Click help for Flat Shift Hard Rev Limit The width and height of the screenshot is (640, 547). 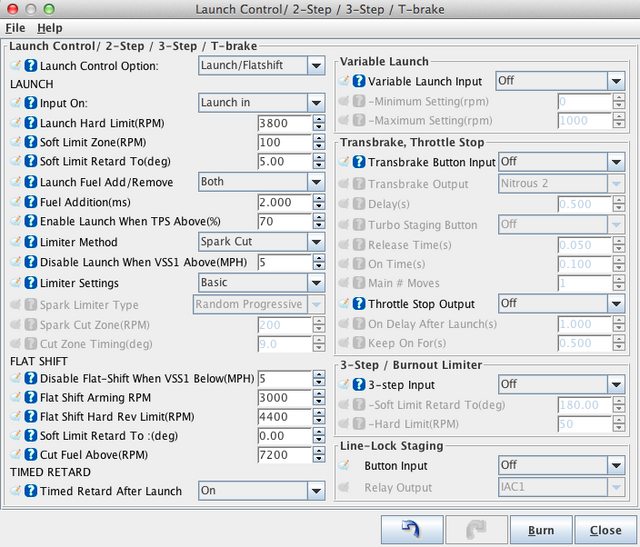pos(31,416)
